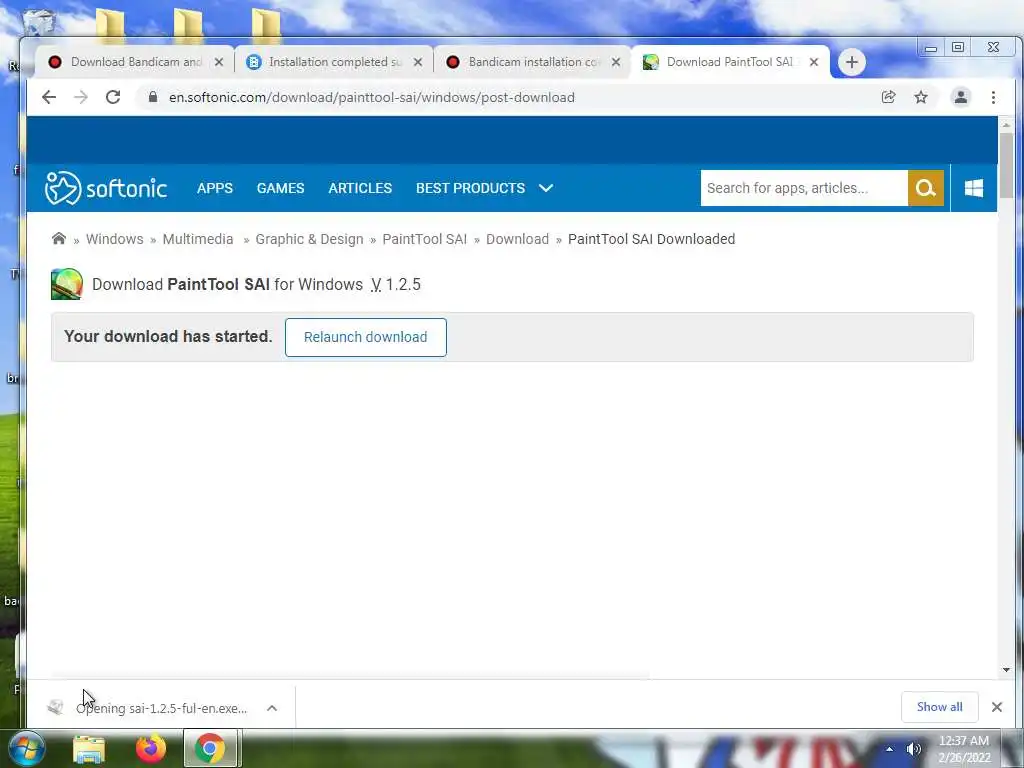Close the downloads bar

coord(997,707)
